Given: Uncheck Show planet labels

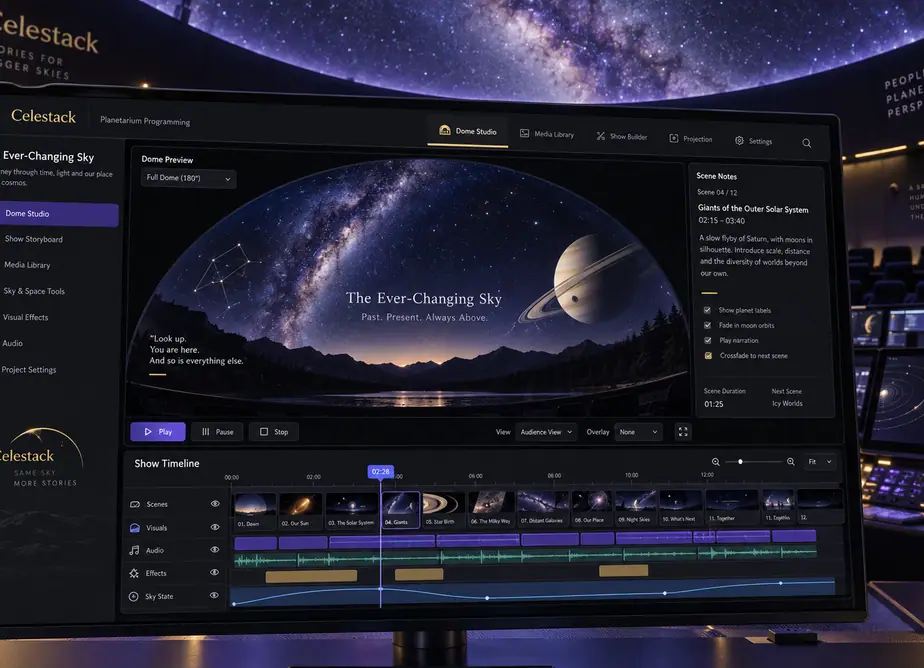Looking at the screenshot, I should click(707, 310).
